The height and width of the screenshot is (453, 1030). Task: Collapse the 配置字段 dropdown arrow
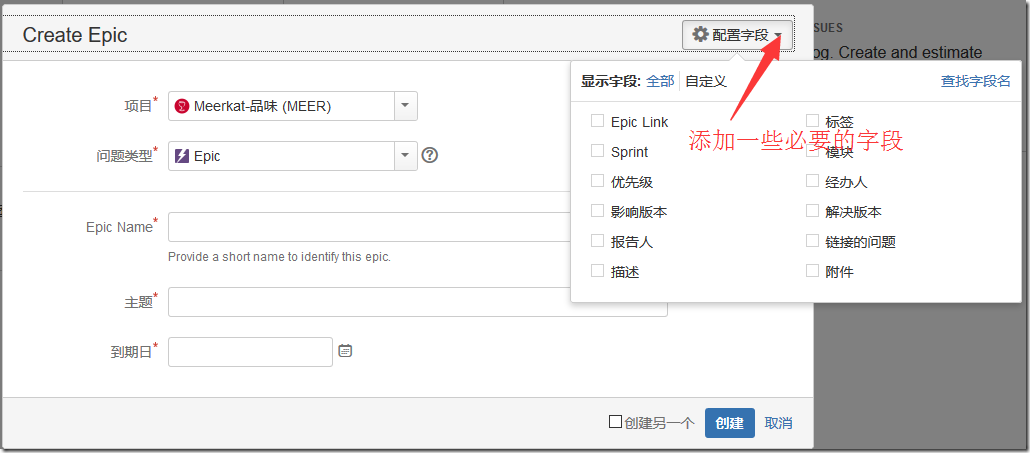778,36
